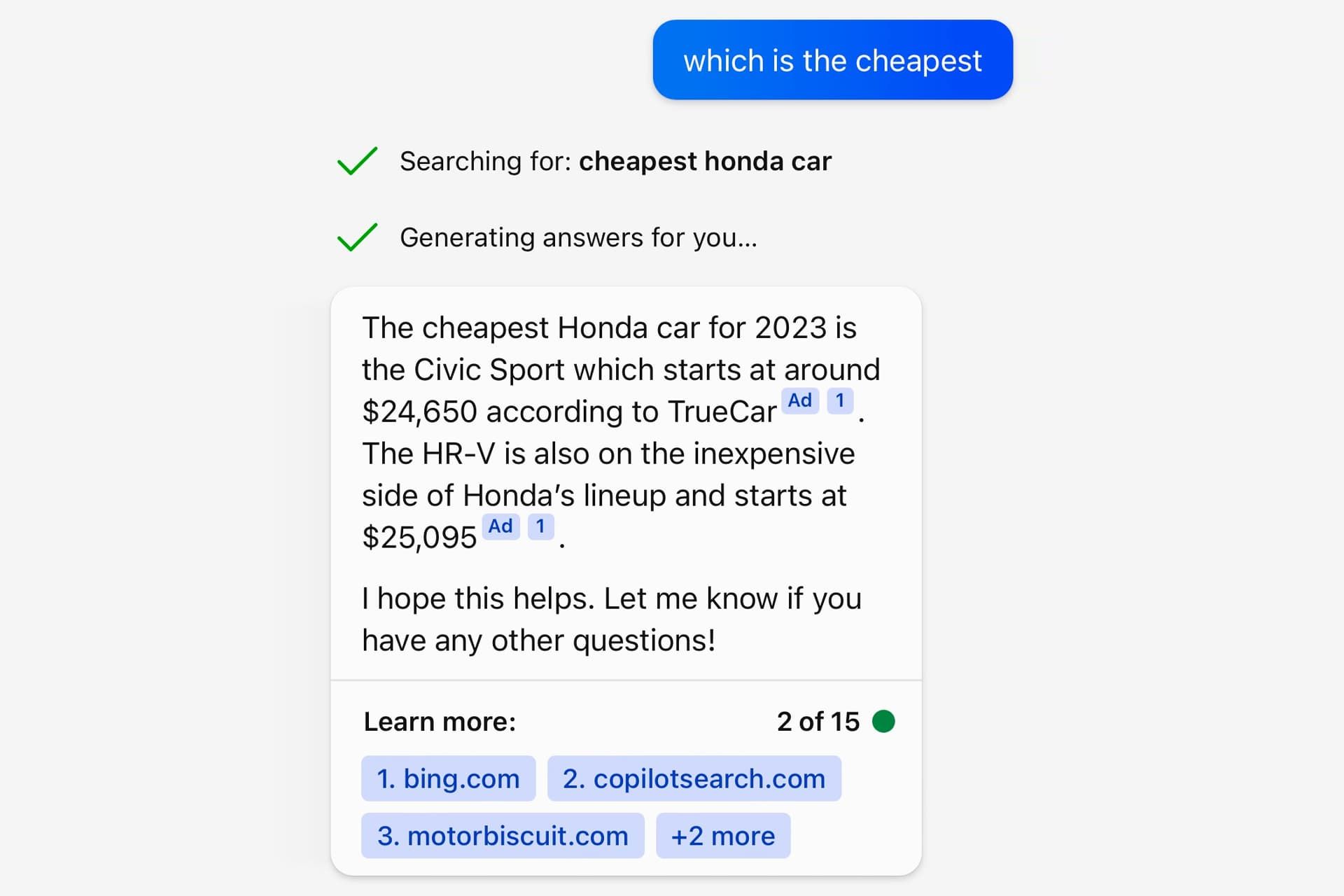
Task: Open the bing.com source link
Action: tap(448, 778)
